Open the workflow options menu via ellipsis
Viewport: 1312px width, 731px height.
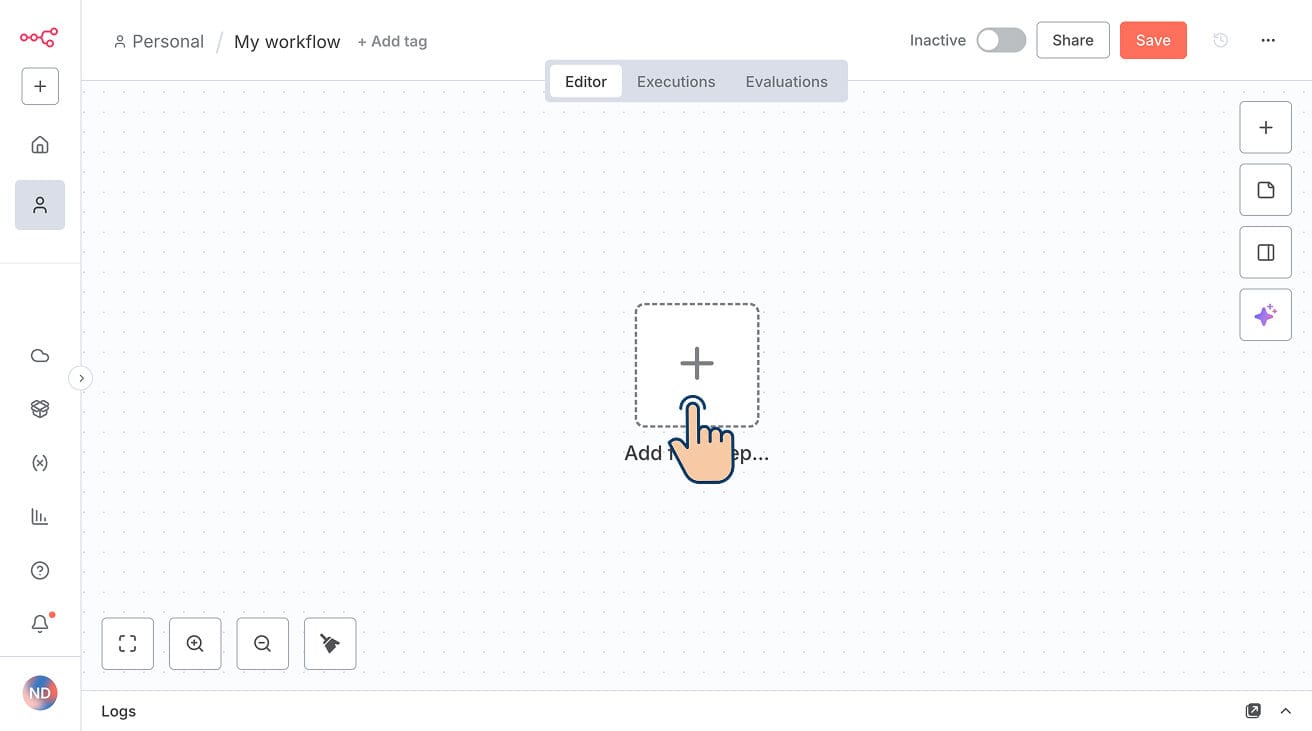1268,40
